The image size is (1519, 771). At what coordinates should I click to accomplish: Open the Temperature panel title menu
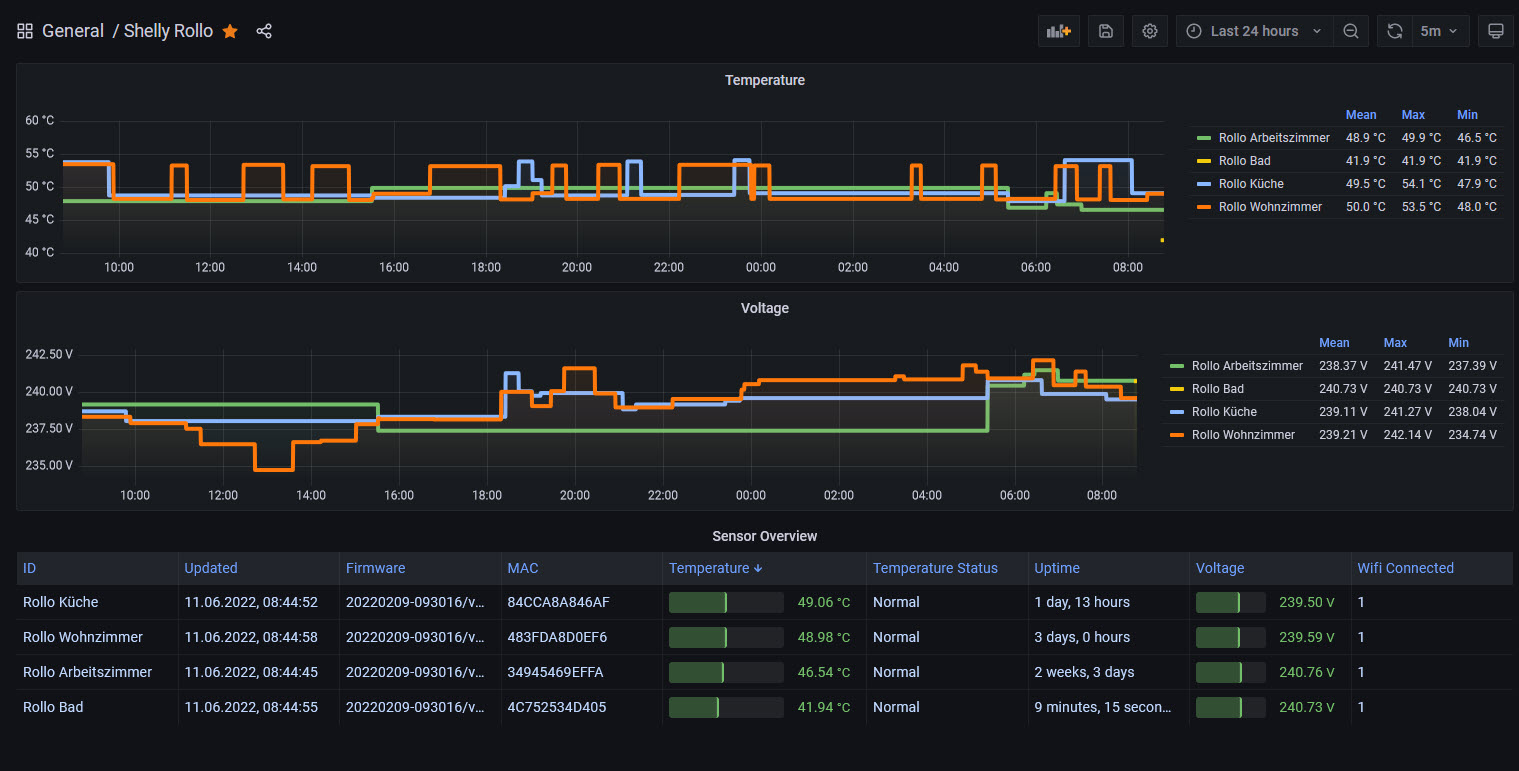click(765, 80)
